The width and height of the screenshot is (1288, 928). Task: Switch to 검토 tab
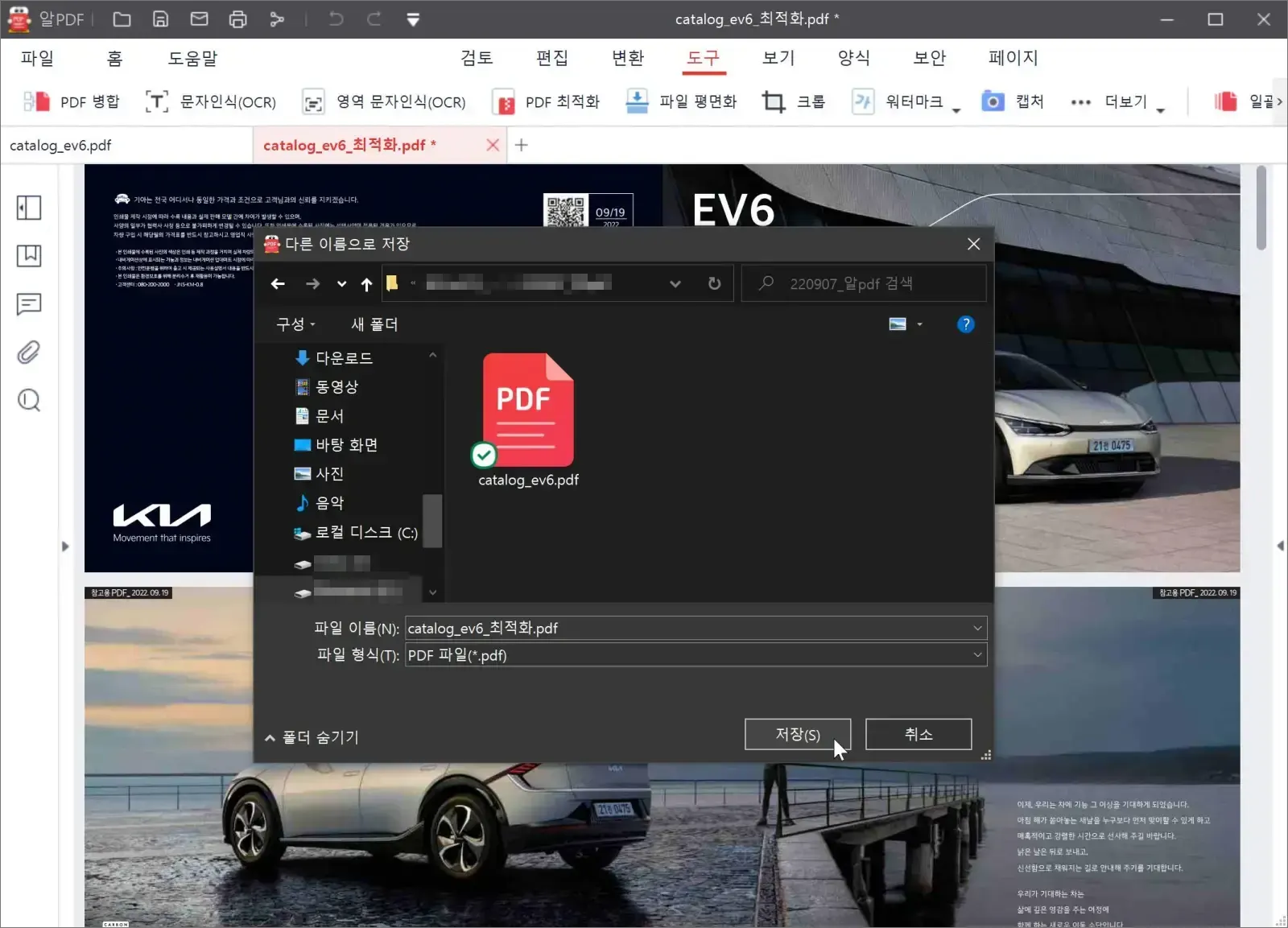[x=477, y=58]
